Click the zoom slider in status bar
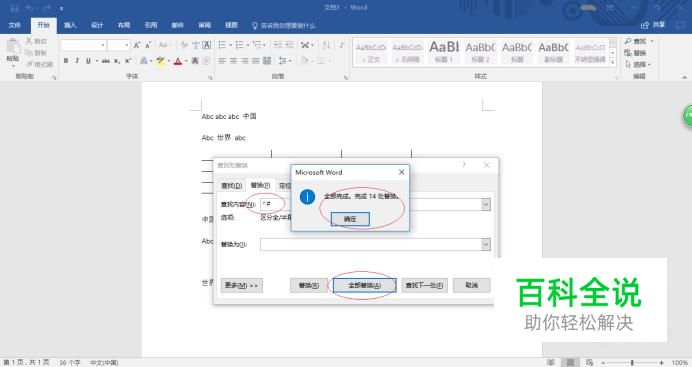Viewport: 692px width, 367px height. pyautogui.click(x=632, y=363)
